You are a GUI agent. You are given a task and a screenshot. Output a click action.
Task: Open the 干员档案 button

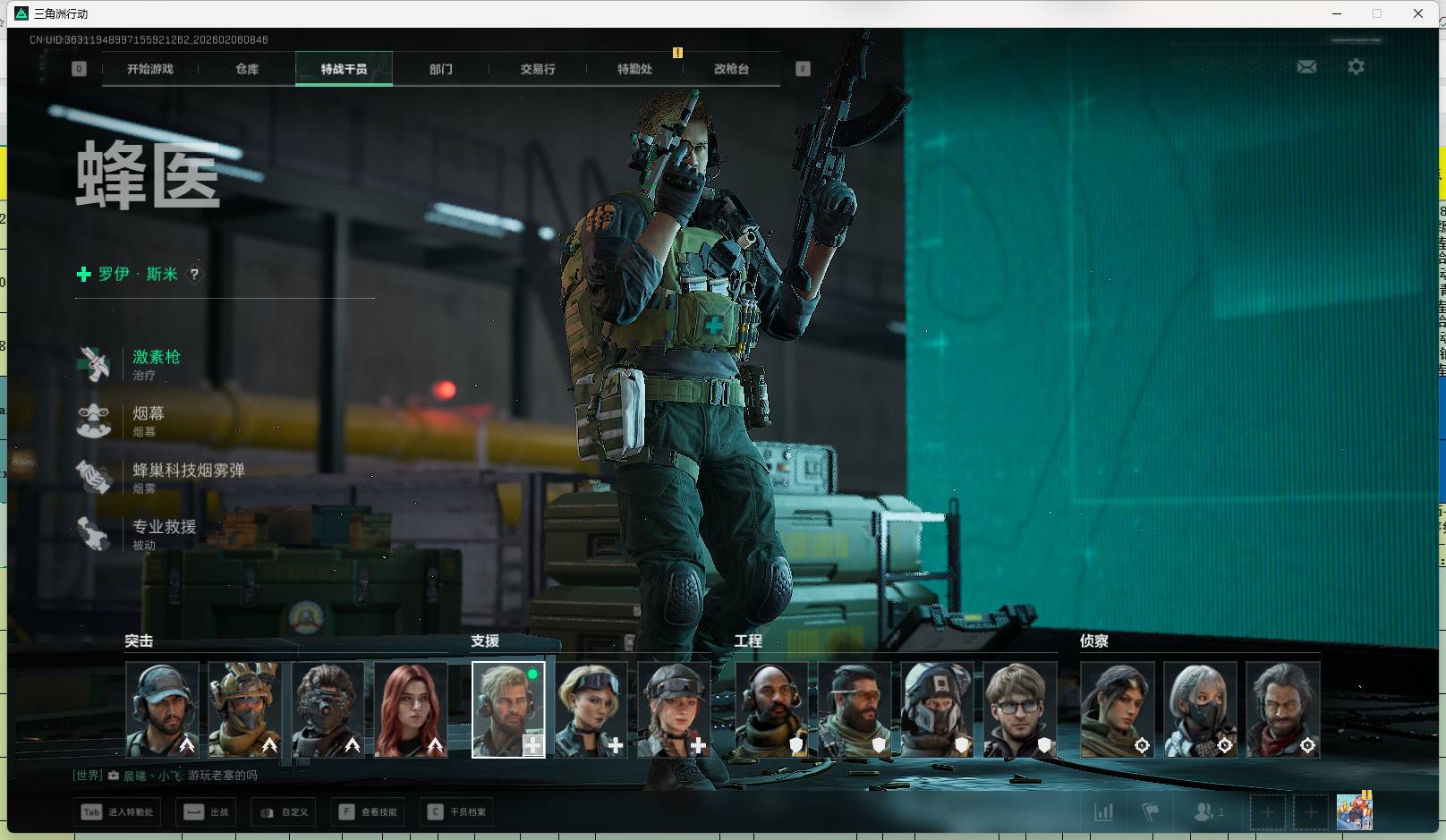point(457,812)
